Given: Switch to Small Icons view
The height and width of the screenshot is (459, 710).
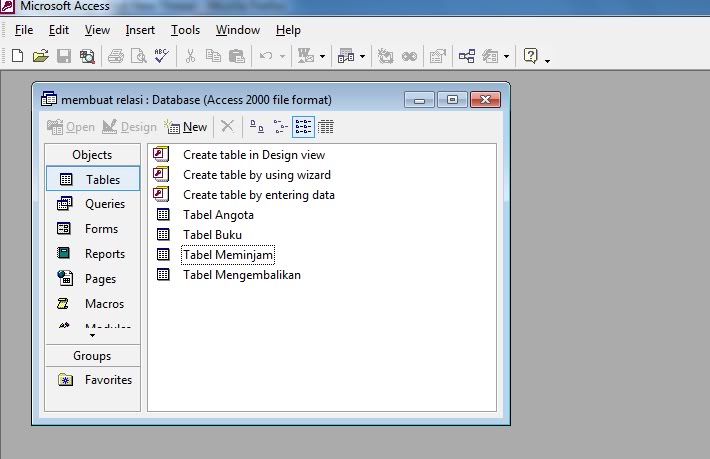Looking at the screenshot, I should tap(280, 127).
